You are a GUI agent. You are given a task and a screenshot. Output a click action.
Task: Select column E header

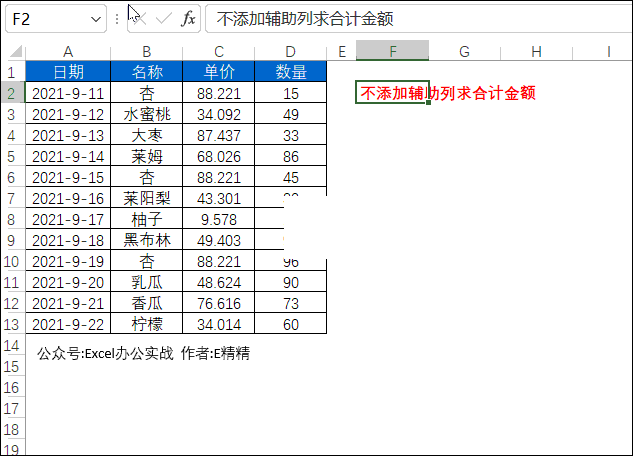click(342, 52)
